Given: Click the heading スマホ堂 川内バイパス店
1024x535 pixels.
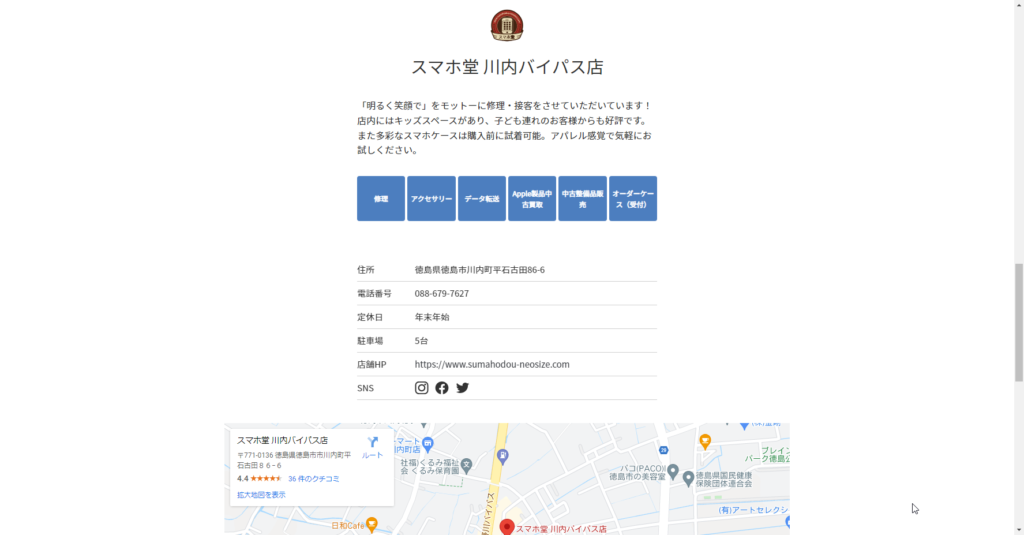Looking at the screenshot, I should point(507,67).
